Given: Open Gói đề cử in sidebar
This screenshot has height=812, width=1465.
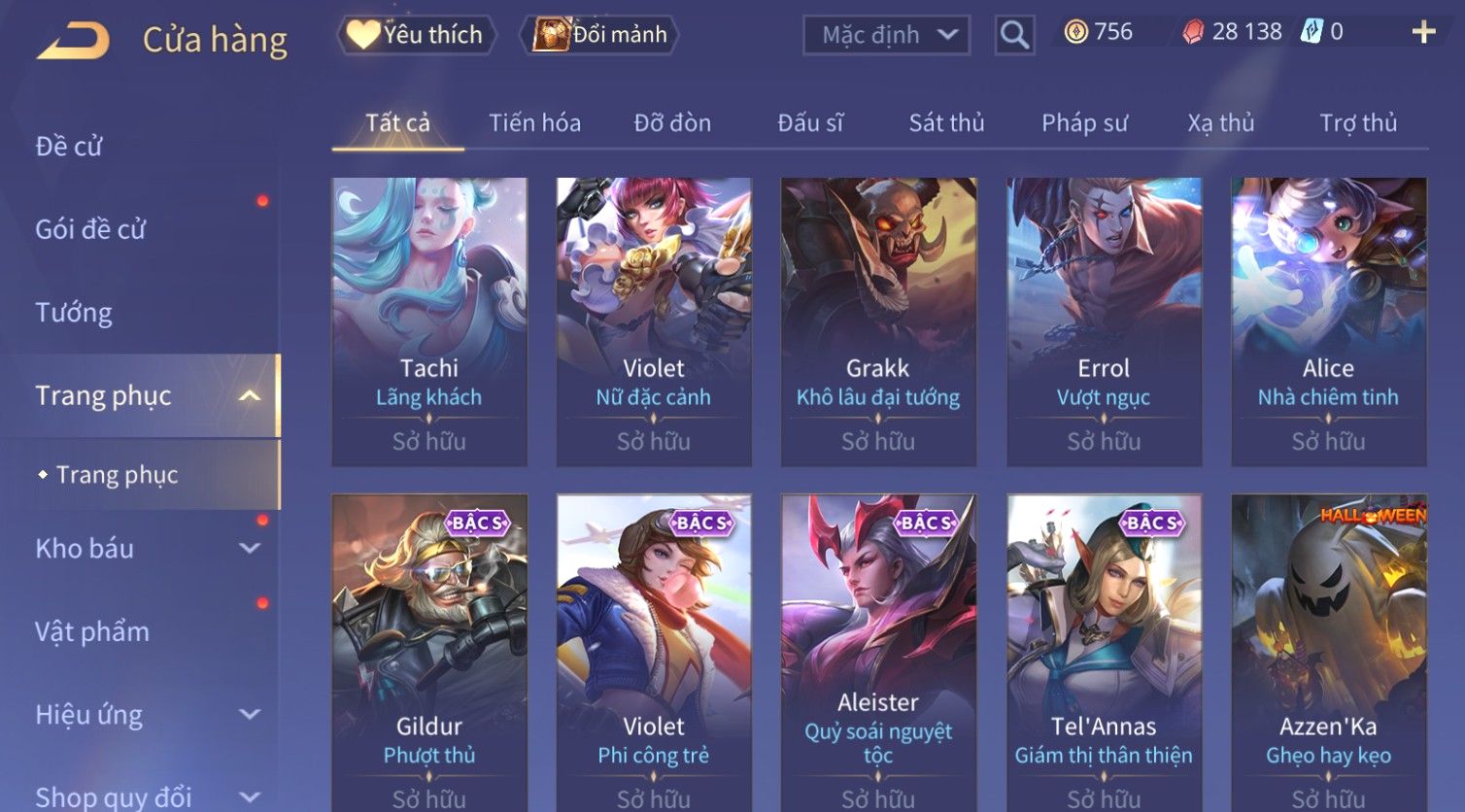Looking at the screenshot, I should [x=90, y=229].
